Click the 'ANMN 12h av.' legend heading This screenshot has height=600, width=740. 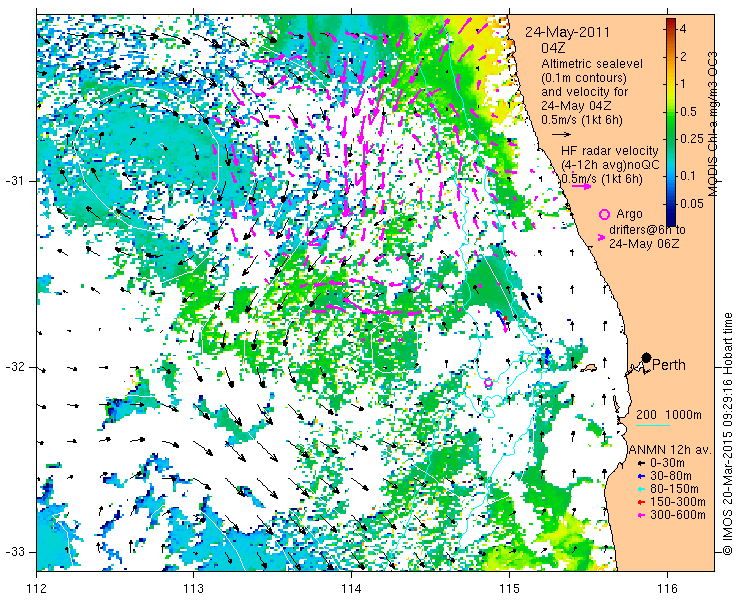pyautogui.click(x=670, y=449)
